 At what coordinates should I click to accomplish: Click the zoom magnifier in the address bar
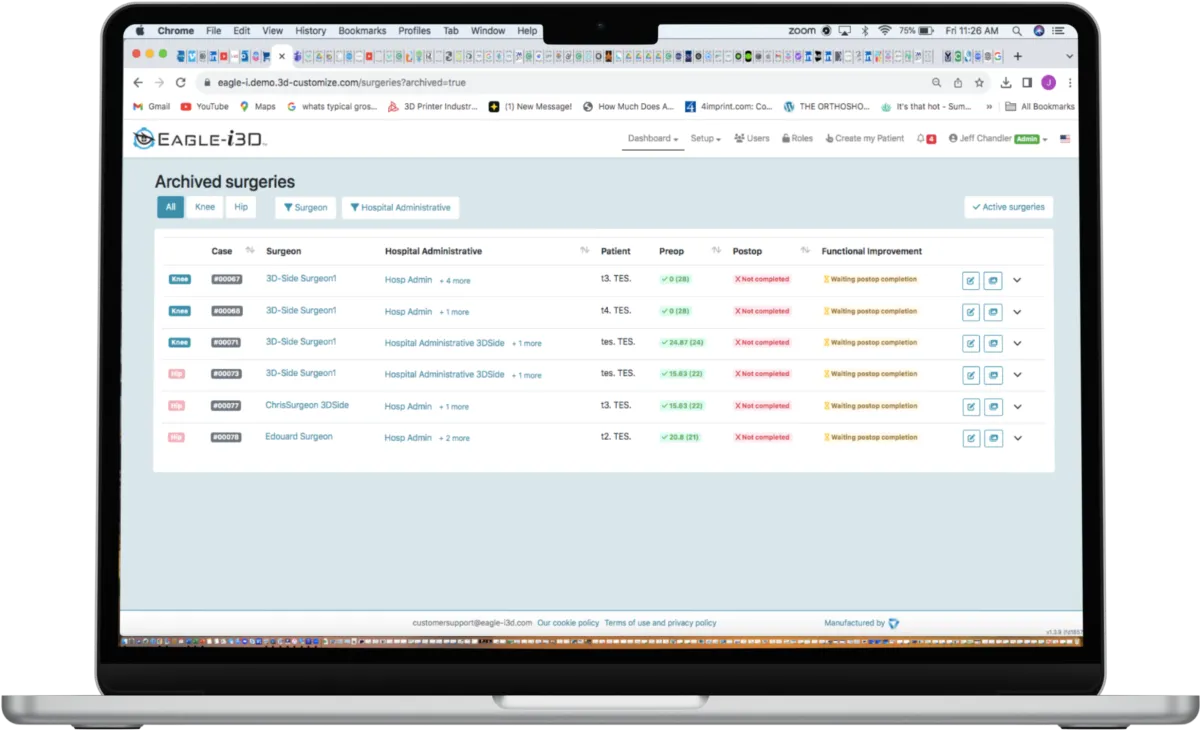[x=937, y=83]
